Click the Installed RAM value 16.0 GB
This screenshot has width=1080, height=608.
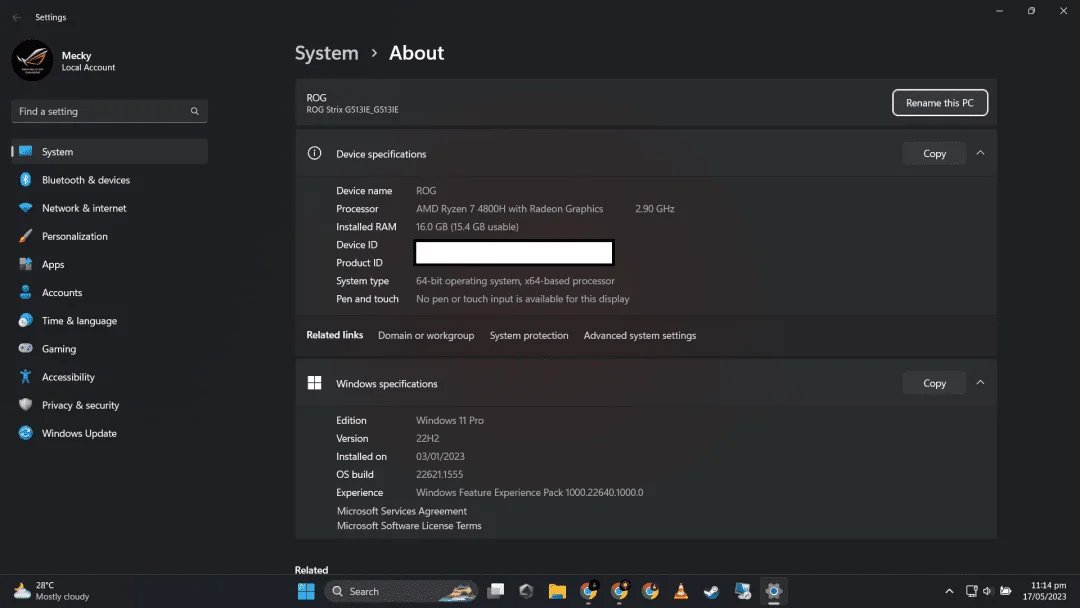pyautogui.click(x=467, y=227)
